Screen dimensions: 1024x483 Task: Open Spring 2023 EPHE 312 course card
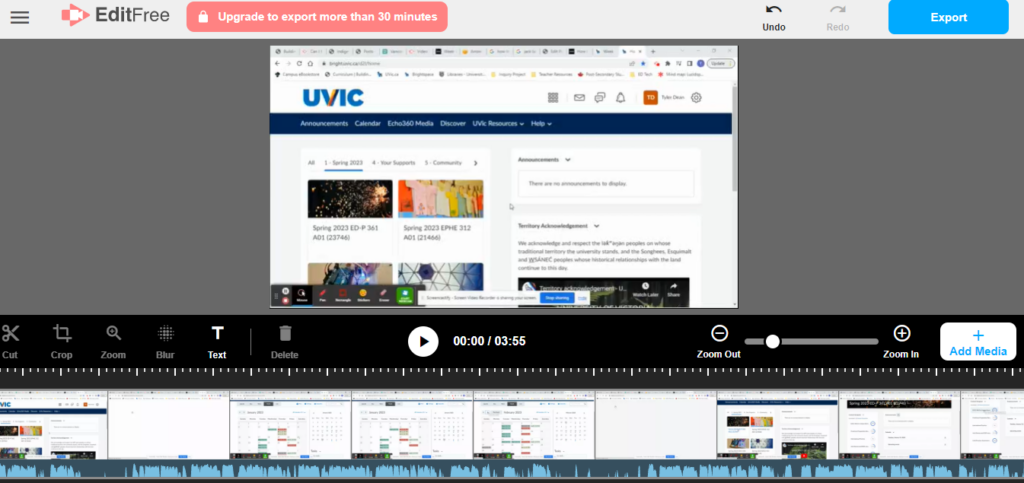tap(441, 218)
